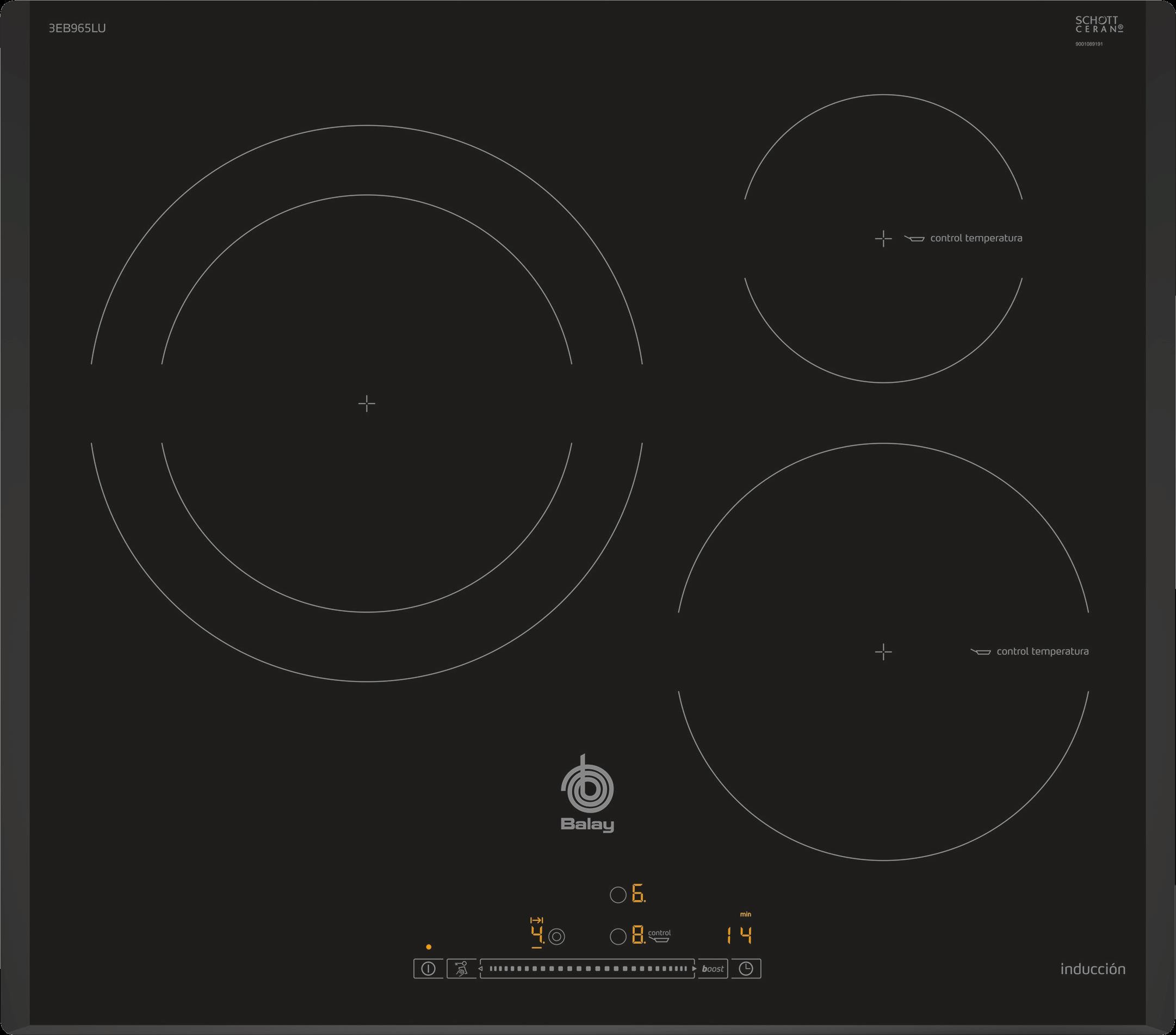Click the Schott Ceran logo
The height and width of the screenshot is (1035, 1176).
pyautogui.click(x=1099, y=24)
